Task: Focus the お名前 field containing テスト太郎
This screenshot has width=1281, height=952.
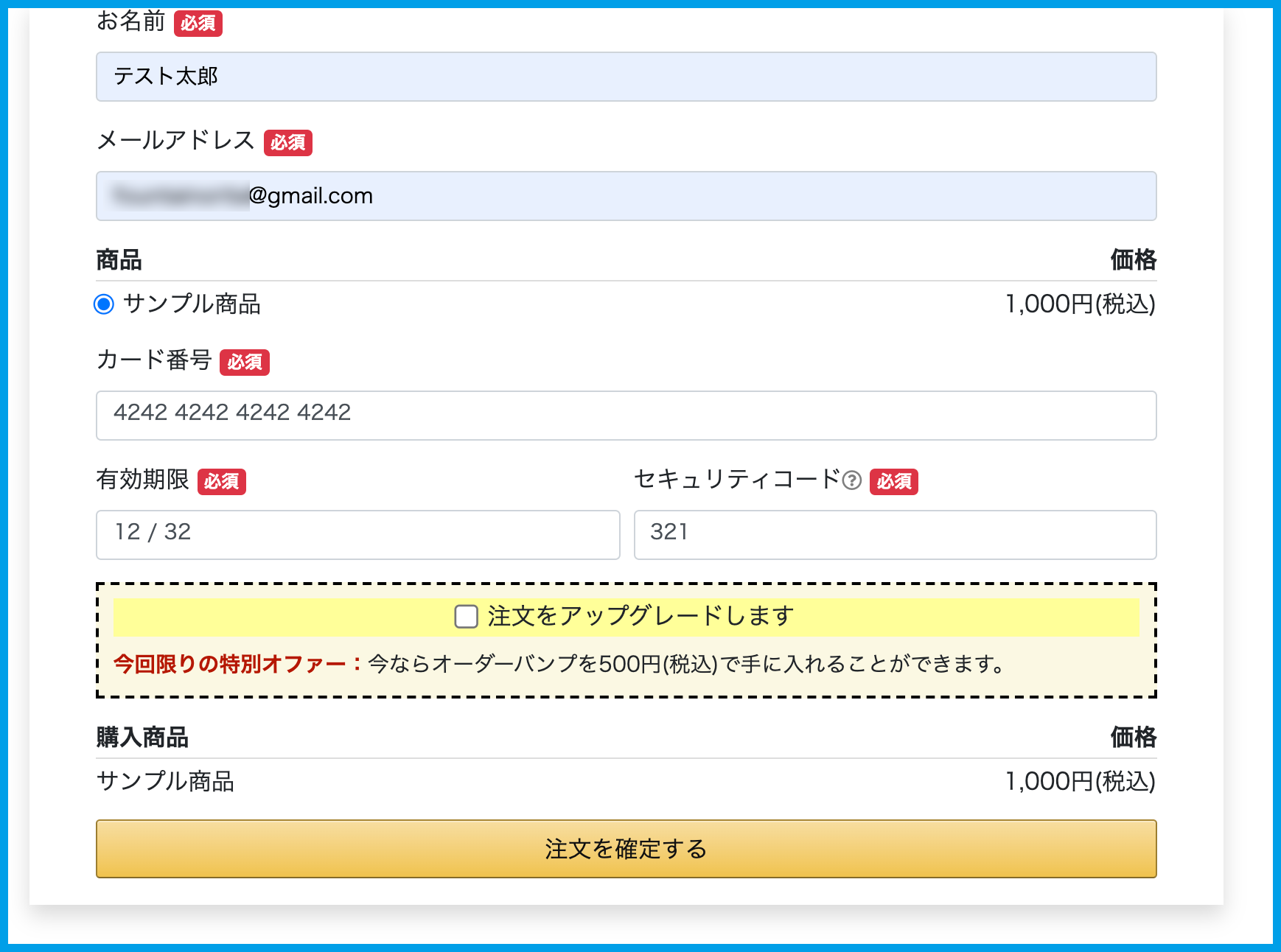Action: pyautogui.click(x=625, y=77)
